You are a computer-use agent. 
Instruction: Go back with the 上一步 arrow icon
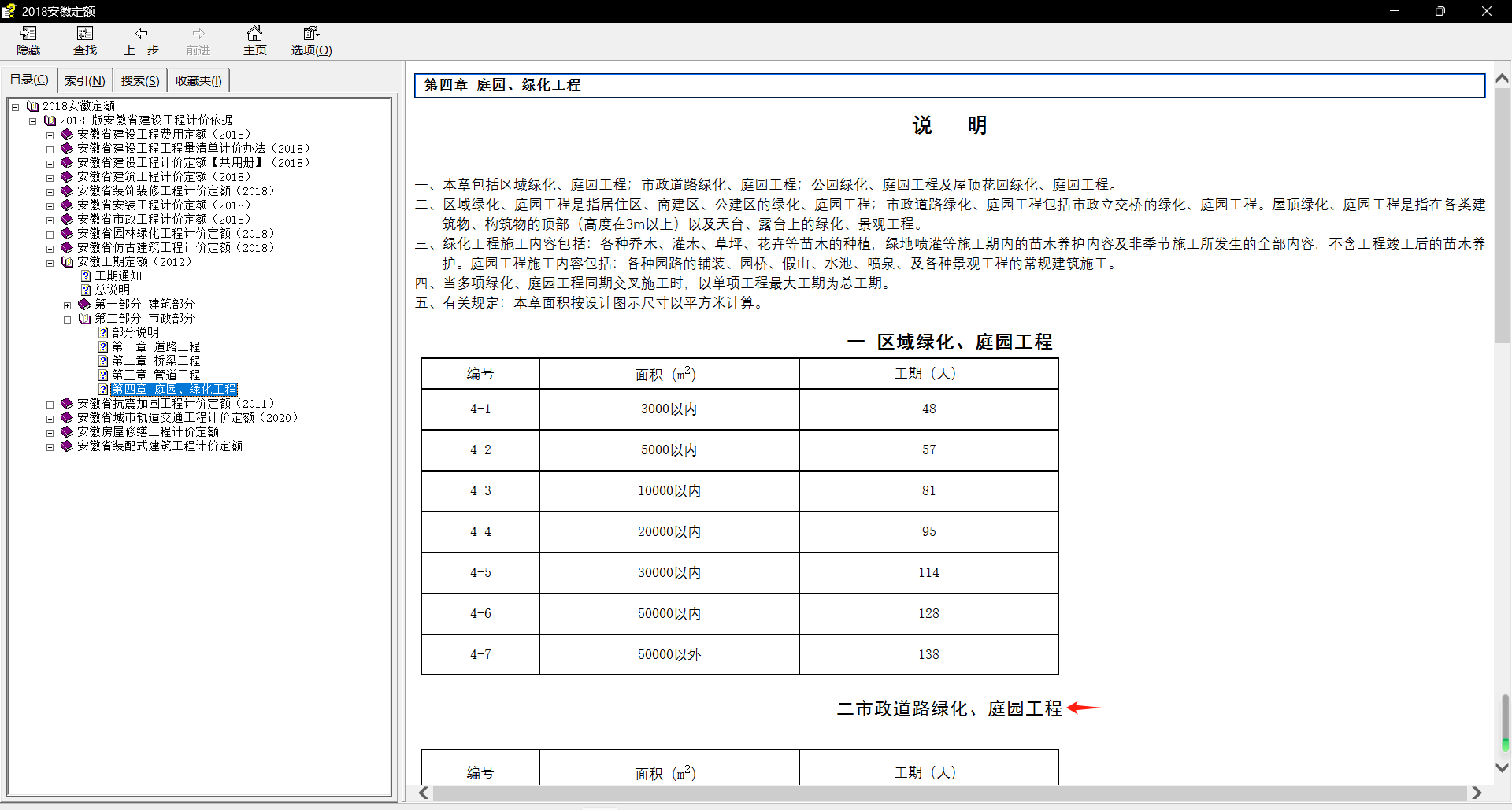(x=142, y=33)
